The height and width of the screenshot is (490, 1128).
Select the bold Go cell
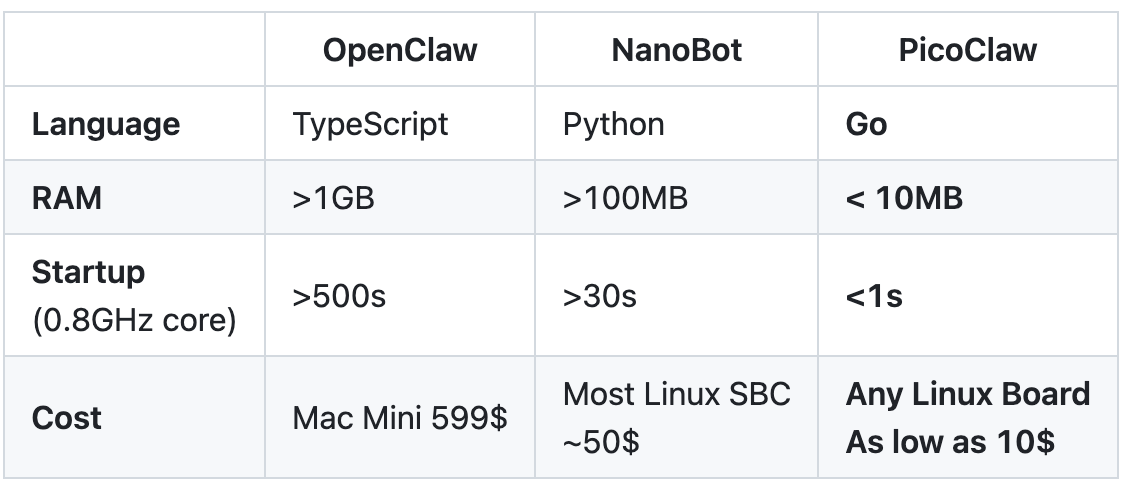click(866, 124)
